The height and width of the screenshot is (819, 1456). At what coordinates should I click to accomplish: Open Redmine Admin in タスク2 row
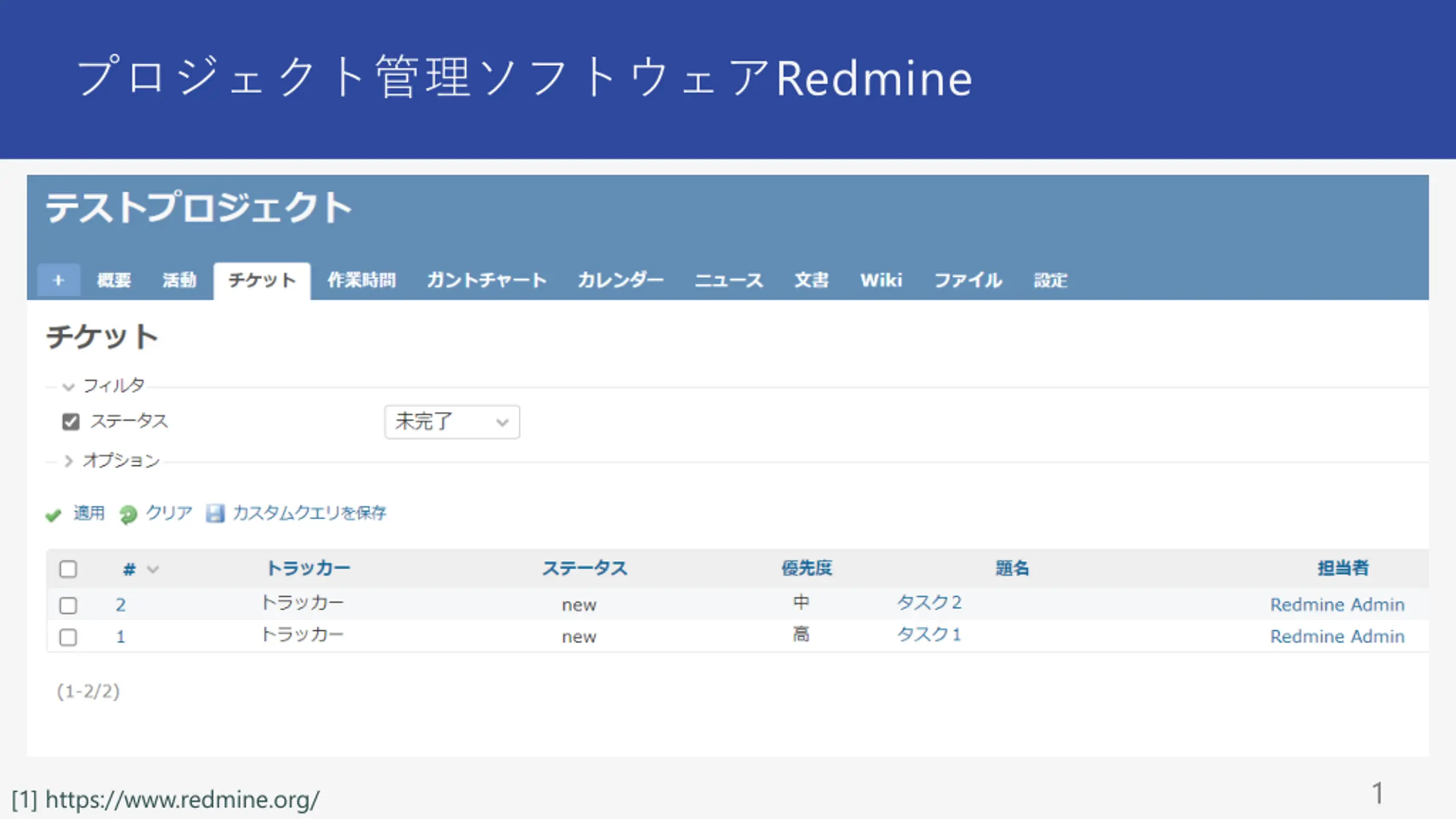click(1338, 605)
